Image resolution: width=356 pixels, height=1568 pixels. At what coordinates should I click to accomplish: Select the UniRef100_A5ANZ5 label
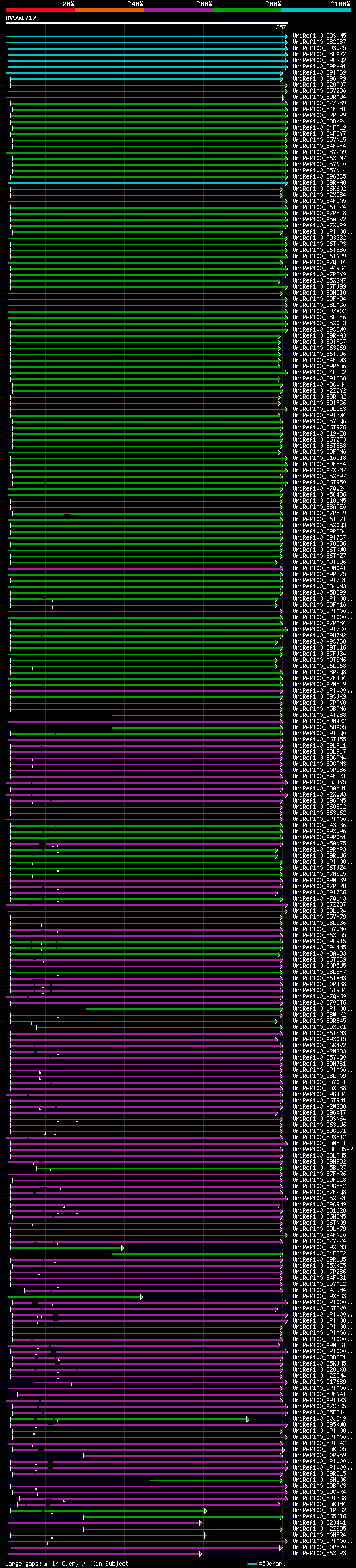(319, 844)
